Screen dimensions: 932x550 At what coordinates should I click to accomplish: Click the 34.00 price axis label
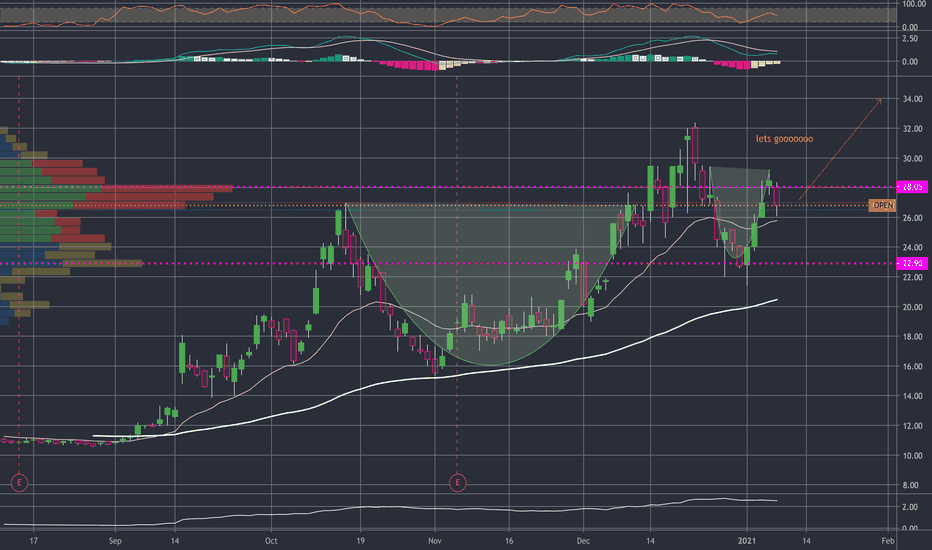click(912, 99)
